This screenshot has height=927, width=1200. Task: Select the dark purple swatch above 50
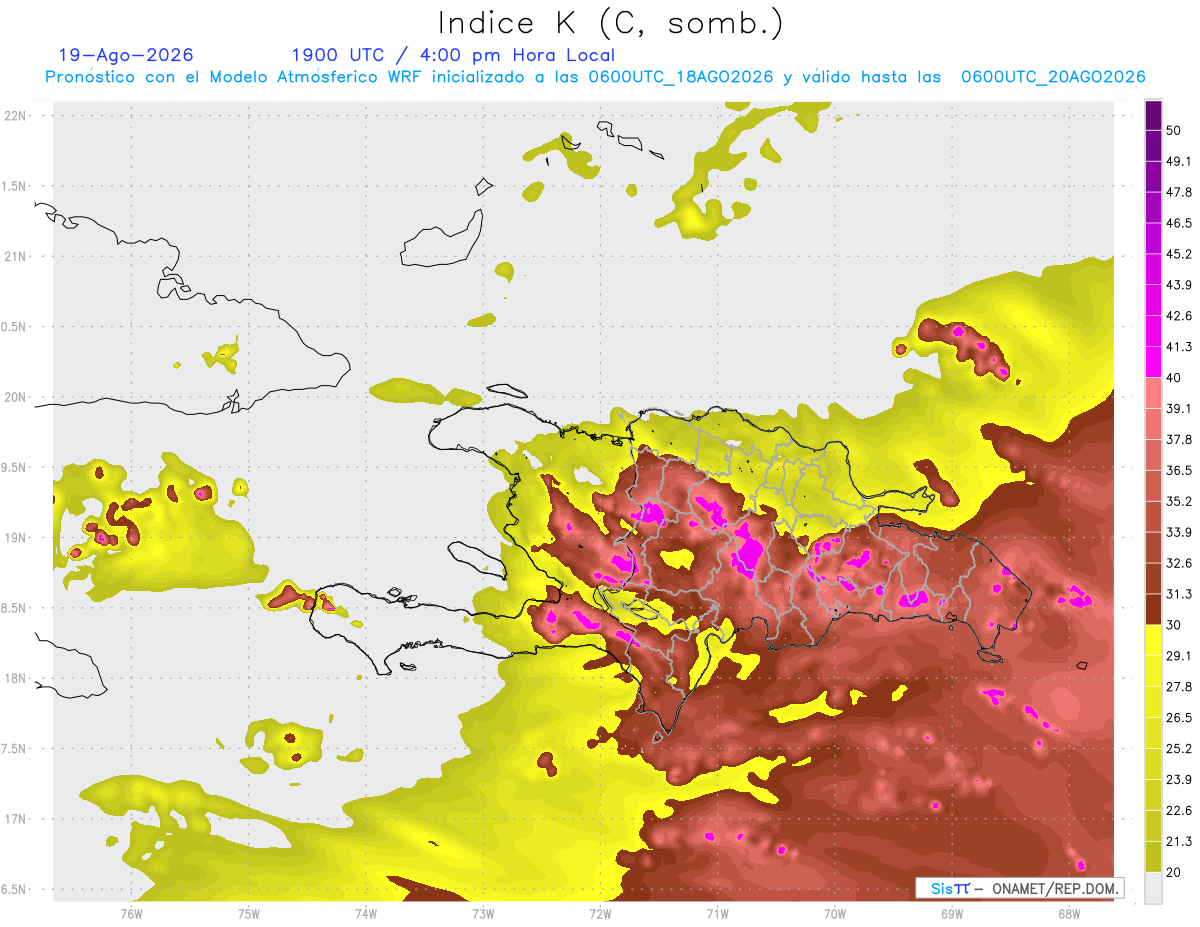(x=1153, y=115)
